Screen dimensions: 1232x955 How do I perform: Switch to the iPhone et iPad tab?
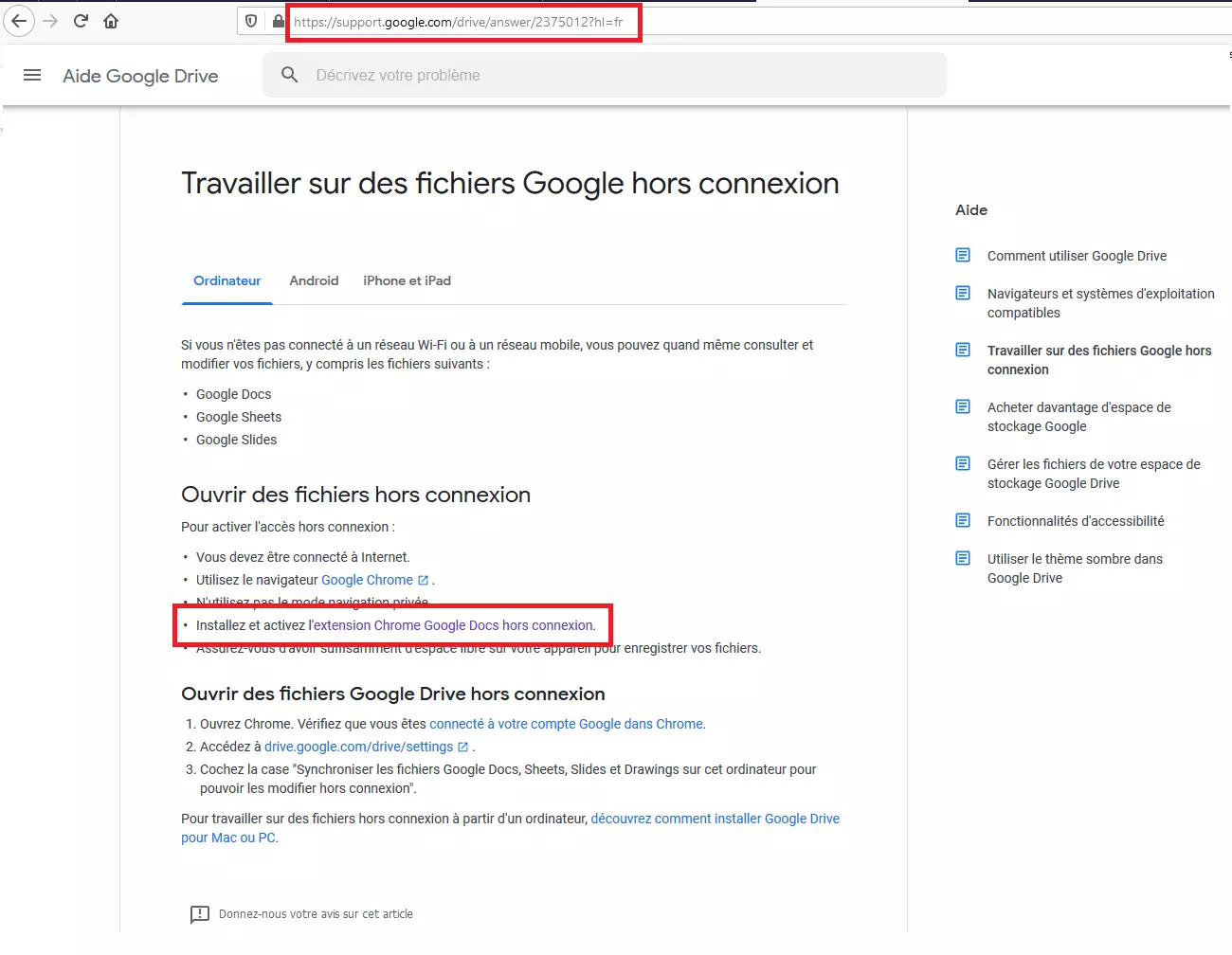click(x=408, y=281)
